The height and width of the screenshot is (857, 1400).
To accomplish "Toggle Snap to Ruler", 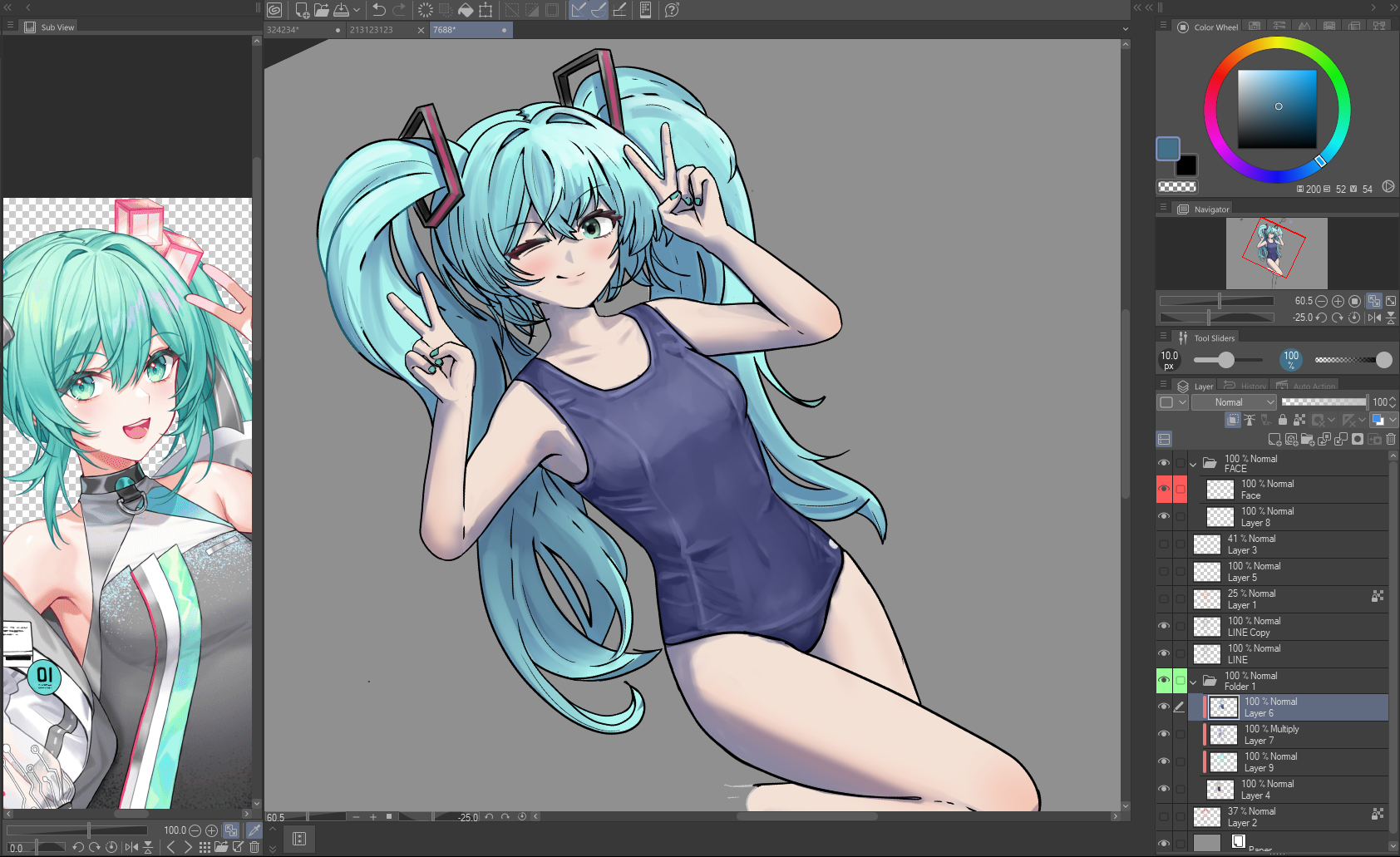I will [579, 10].
